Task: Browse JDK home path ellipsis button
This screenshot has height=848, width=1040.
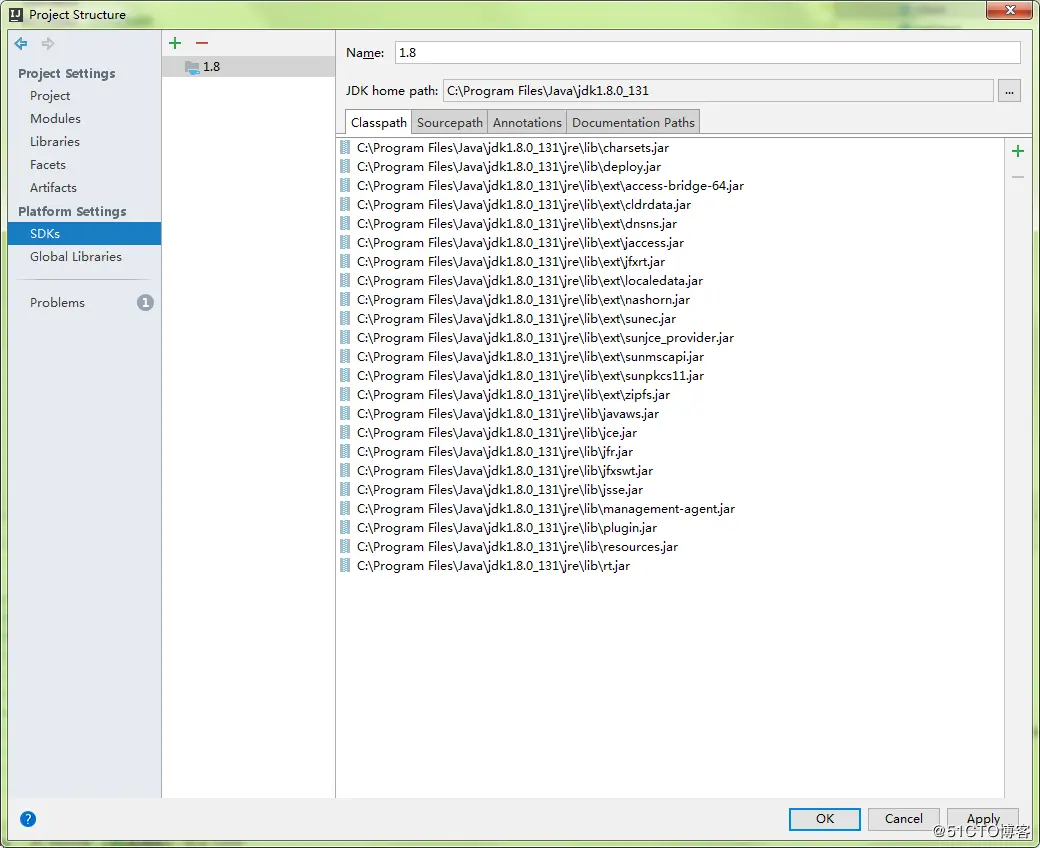Action: pyautogui.click(x=1009, y=91)
